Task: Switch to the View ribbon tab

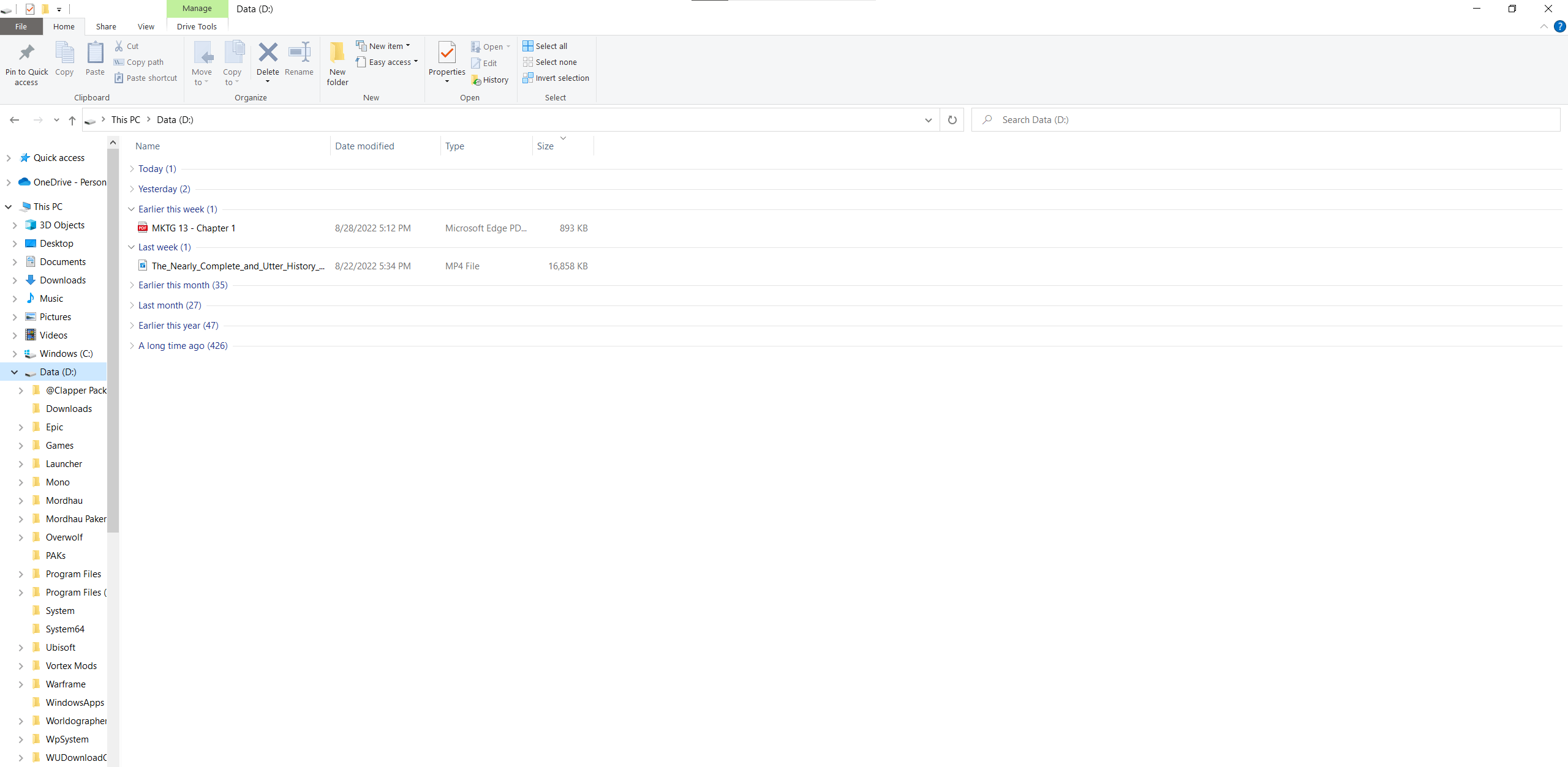Action: (x=146, y=26)
